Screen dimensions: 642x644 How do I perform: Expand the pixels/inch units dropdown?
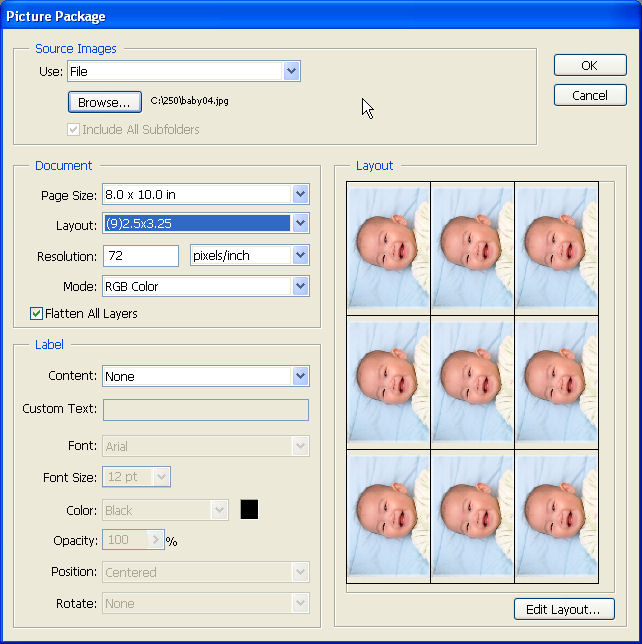(300, 256)
